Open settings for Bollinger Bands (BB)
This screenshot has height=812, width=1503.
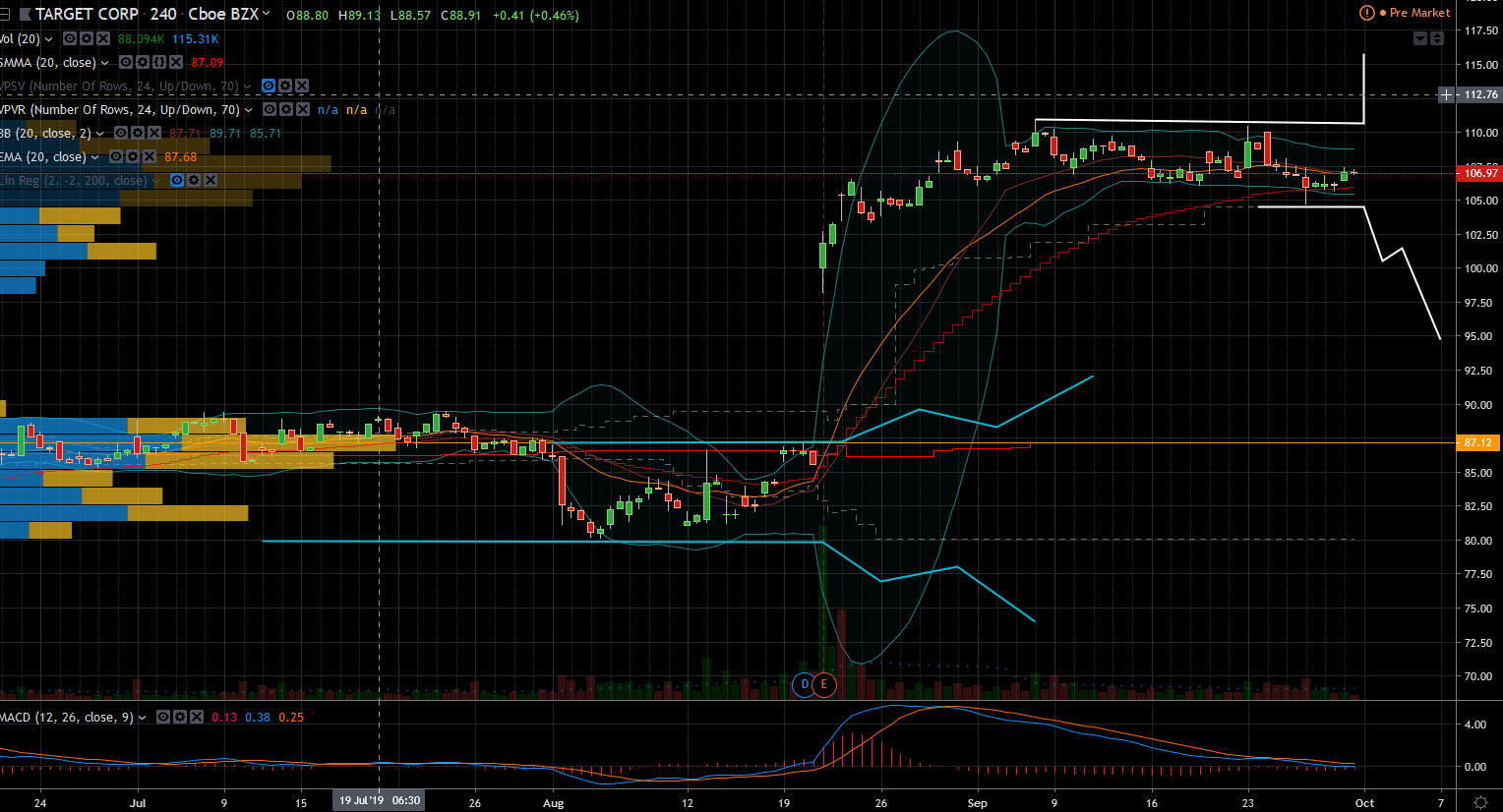coord(137,134)
